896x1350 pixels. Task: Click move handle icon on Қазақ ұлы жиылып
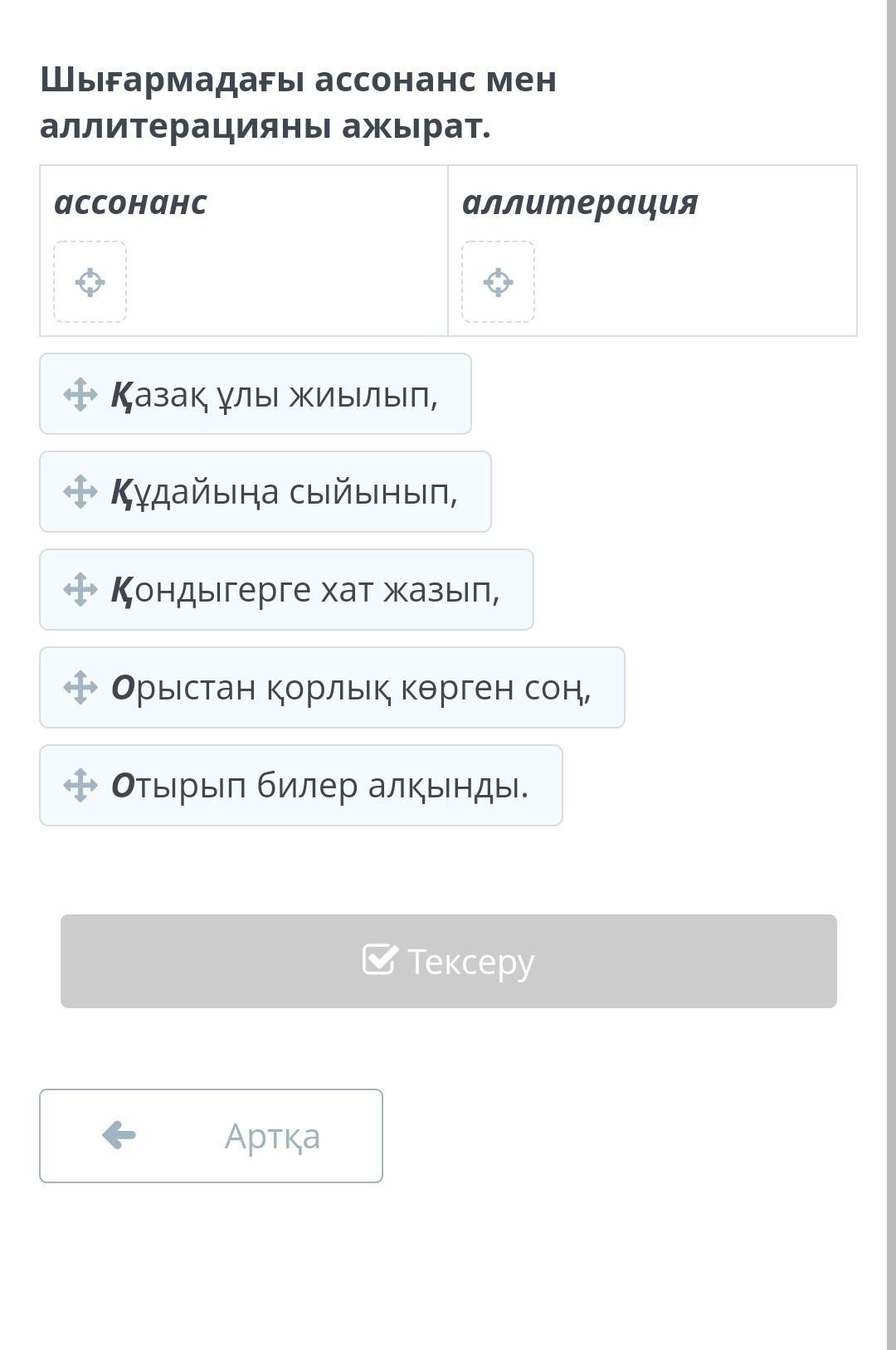point(80,394)
